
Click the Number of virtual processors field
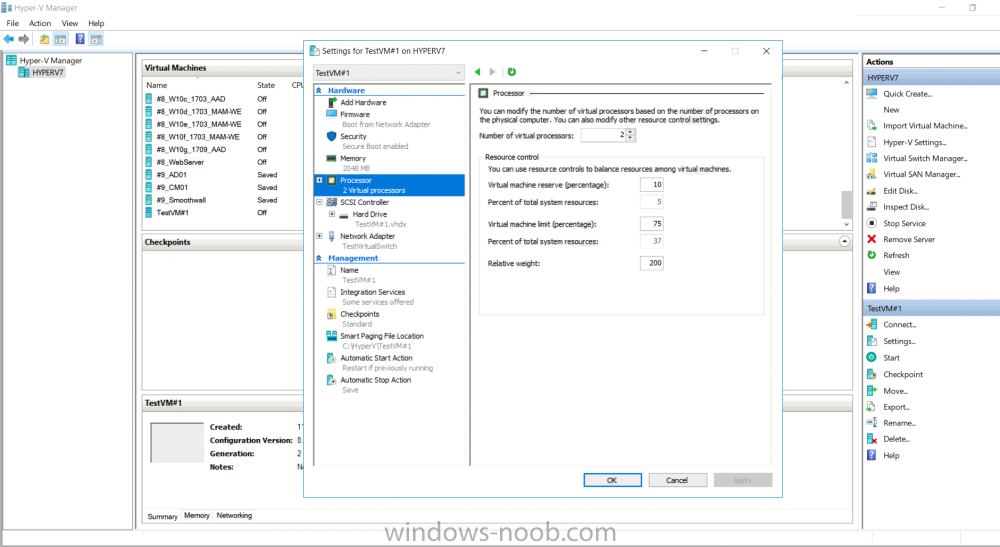604,135
